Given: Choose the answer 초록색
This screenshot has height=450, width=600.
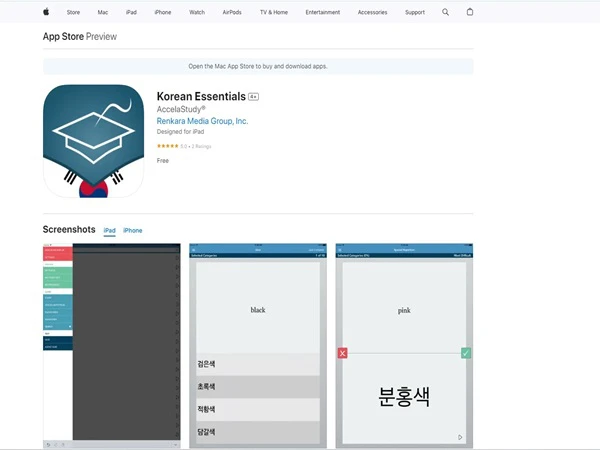Looking at the screenshot, I should click(258, 386).
